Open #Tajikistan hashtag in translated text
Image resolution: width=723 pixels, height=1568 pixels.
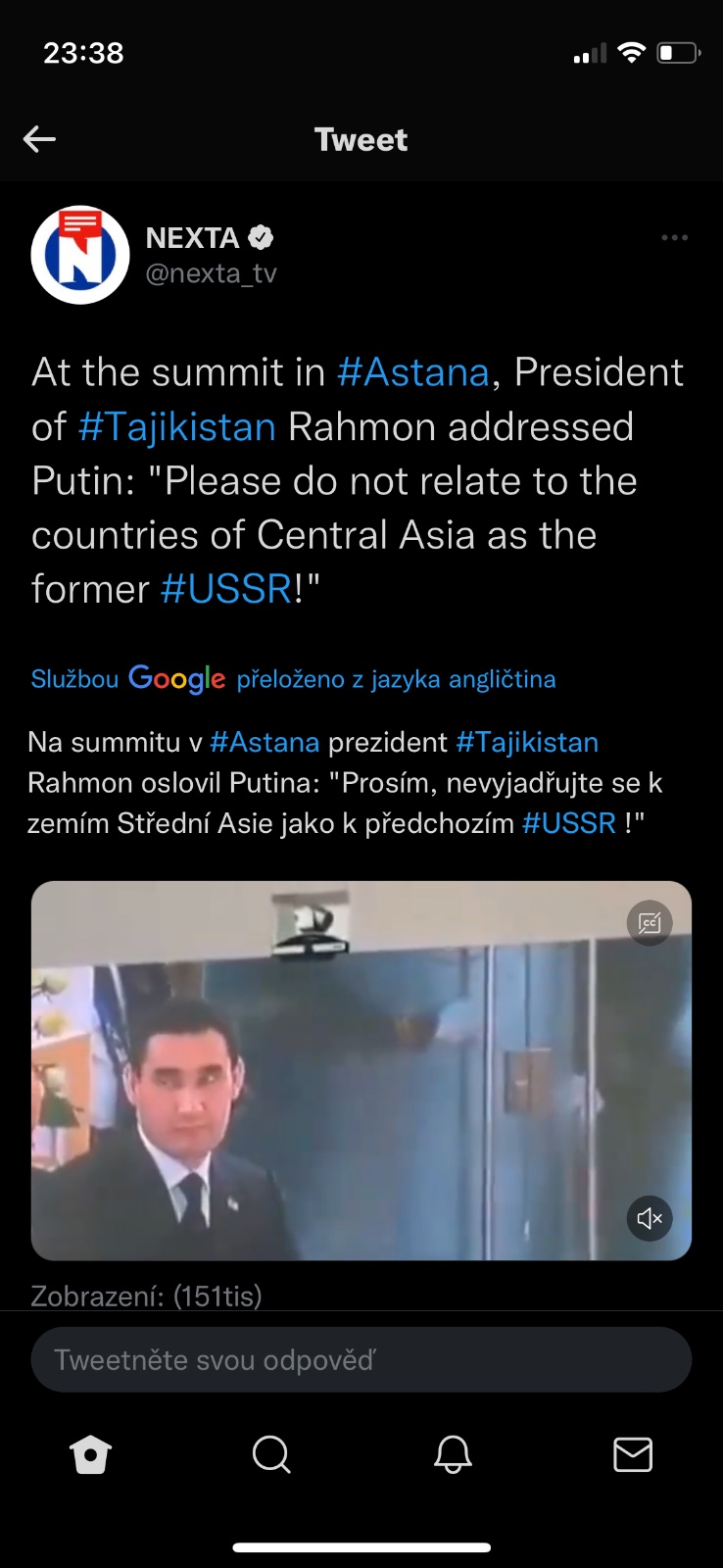[527, 742]
